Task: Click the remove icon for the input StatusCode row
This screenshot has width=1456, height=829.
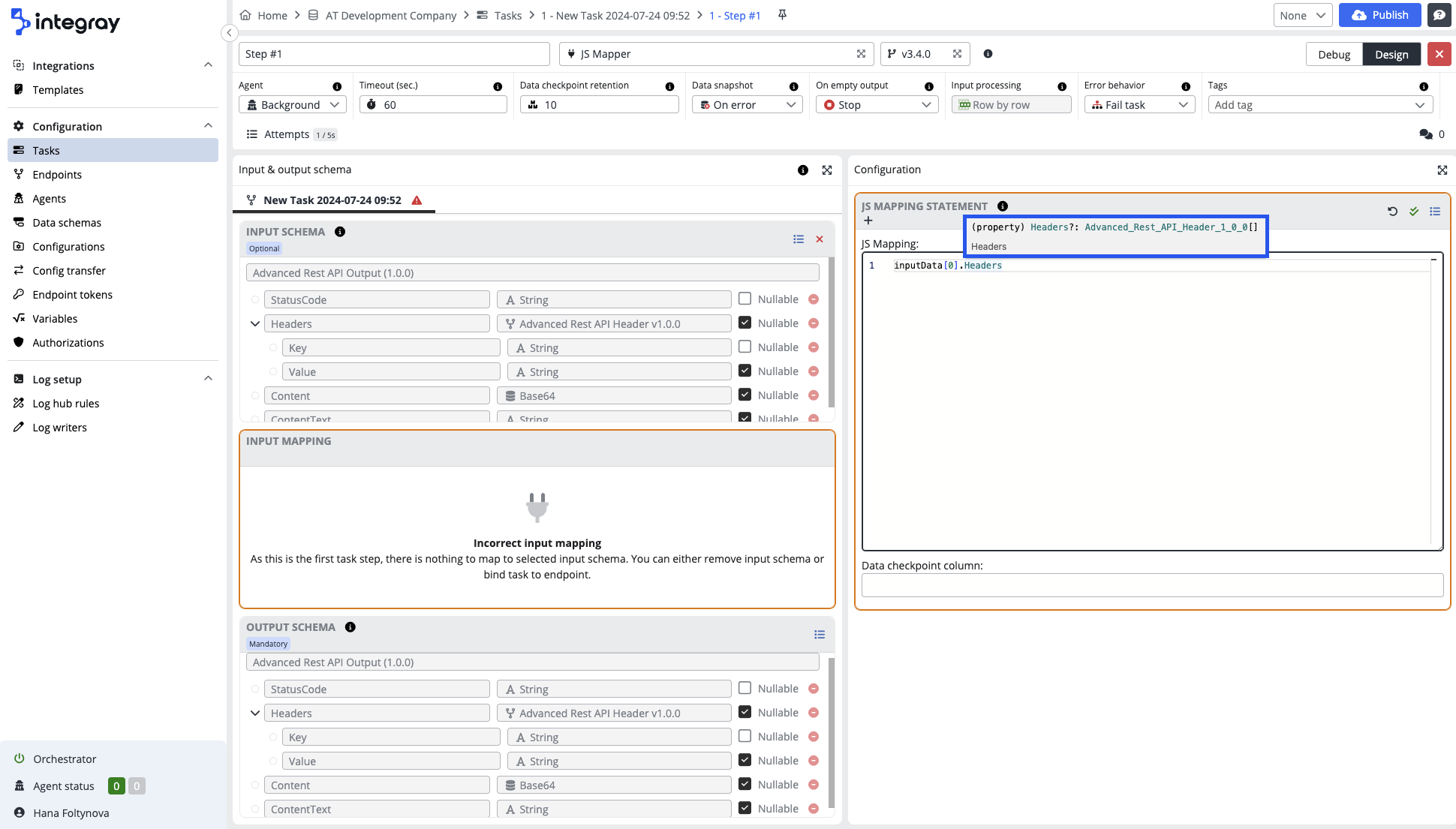Action: click(x=814, y=299)
